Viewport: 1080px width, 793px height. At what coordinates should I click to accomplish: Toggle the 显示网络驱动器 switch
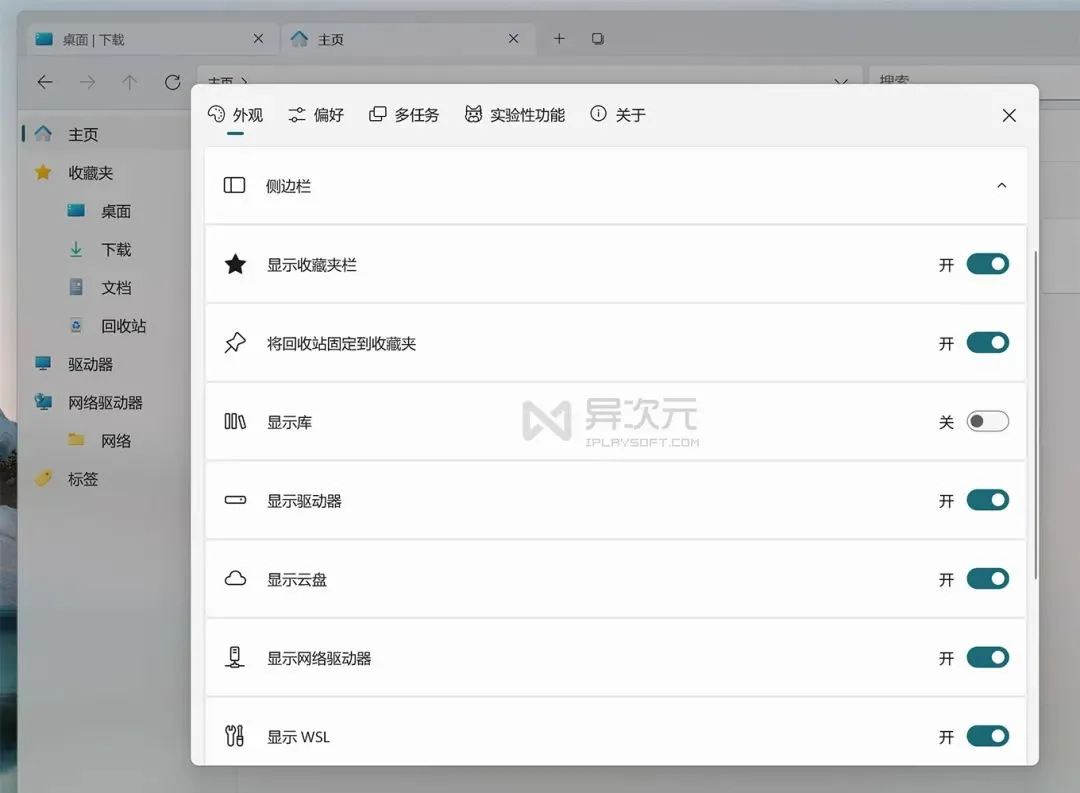(988, 657)
